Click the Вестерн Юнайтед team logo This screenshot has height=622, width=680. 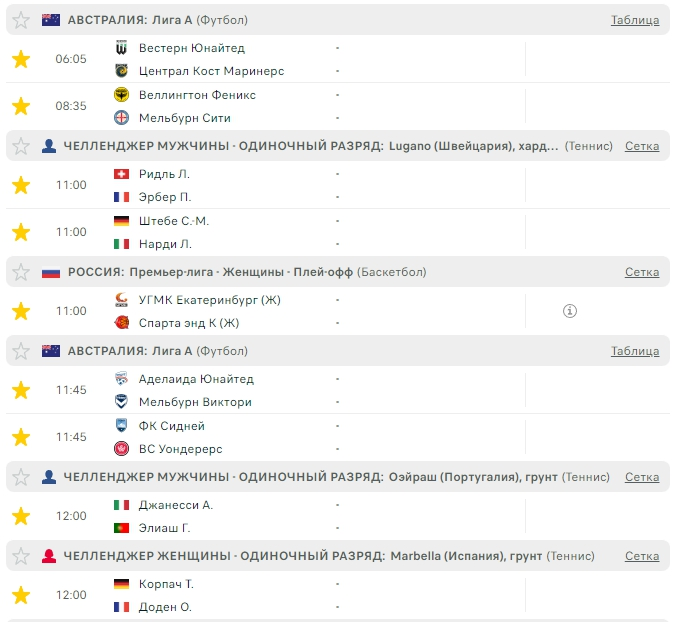[122, 48]
